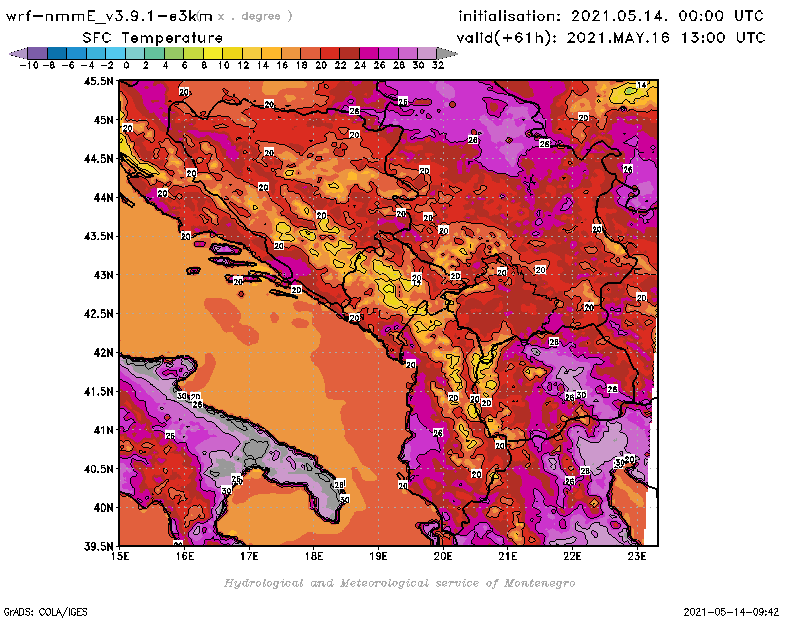
Task: Click the 'SFC Temperature' heading
Action: 153,38
